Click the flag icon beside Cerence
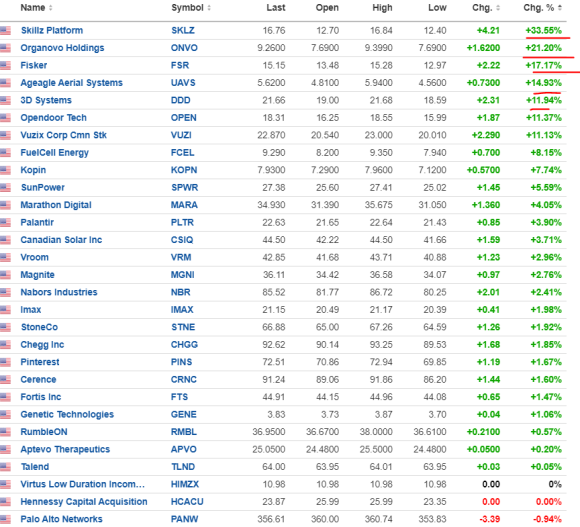The image size is (580, 527). [6, 379]
